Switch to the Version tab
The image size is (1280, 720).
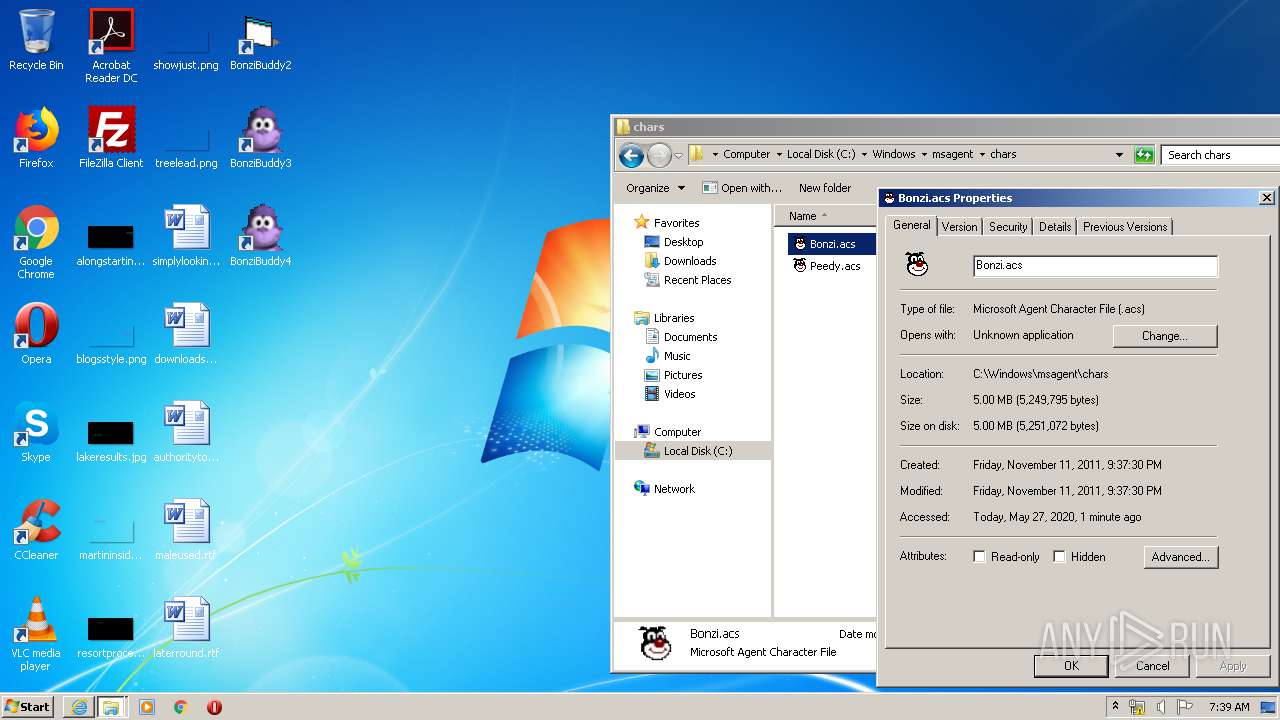[959, 227]
